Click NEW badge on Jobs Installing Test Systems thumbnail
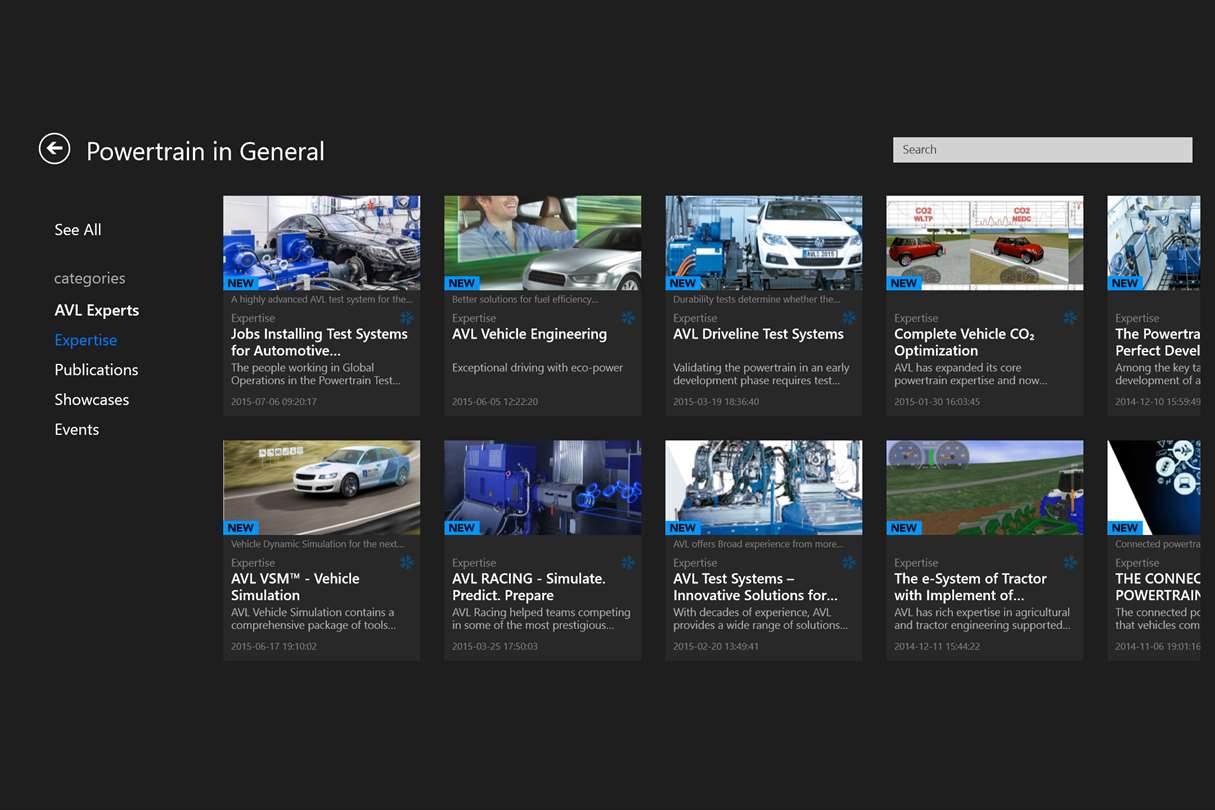 241,283
